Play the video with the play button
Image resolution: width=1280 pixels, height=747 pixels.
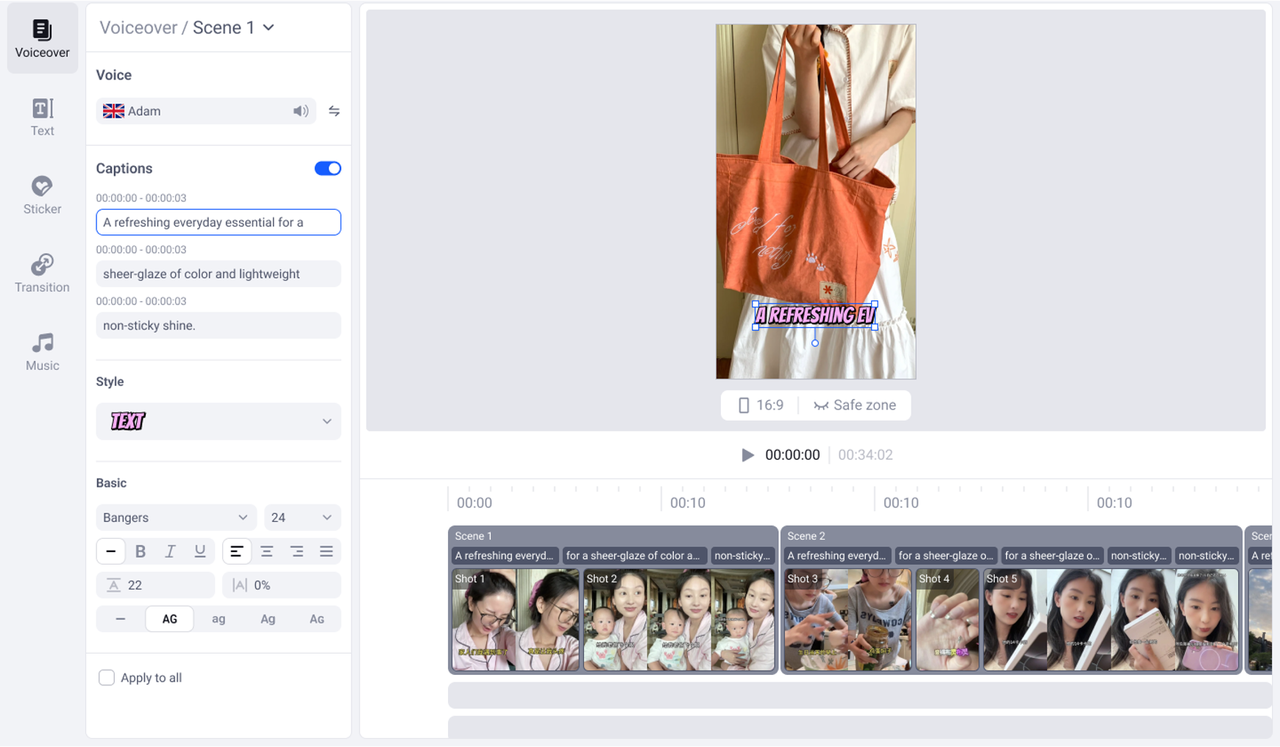(747, 455)
